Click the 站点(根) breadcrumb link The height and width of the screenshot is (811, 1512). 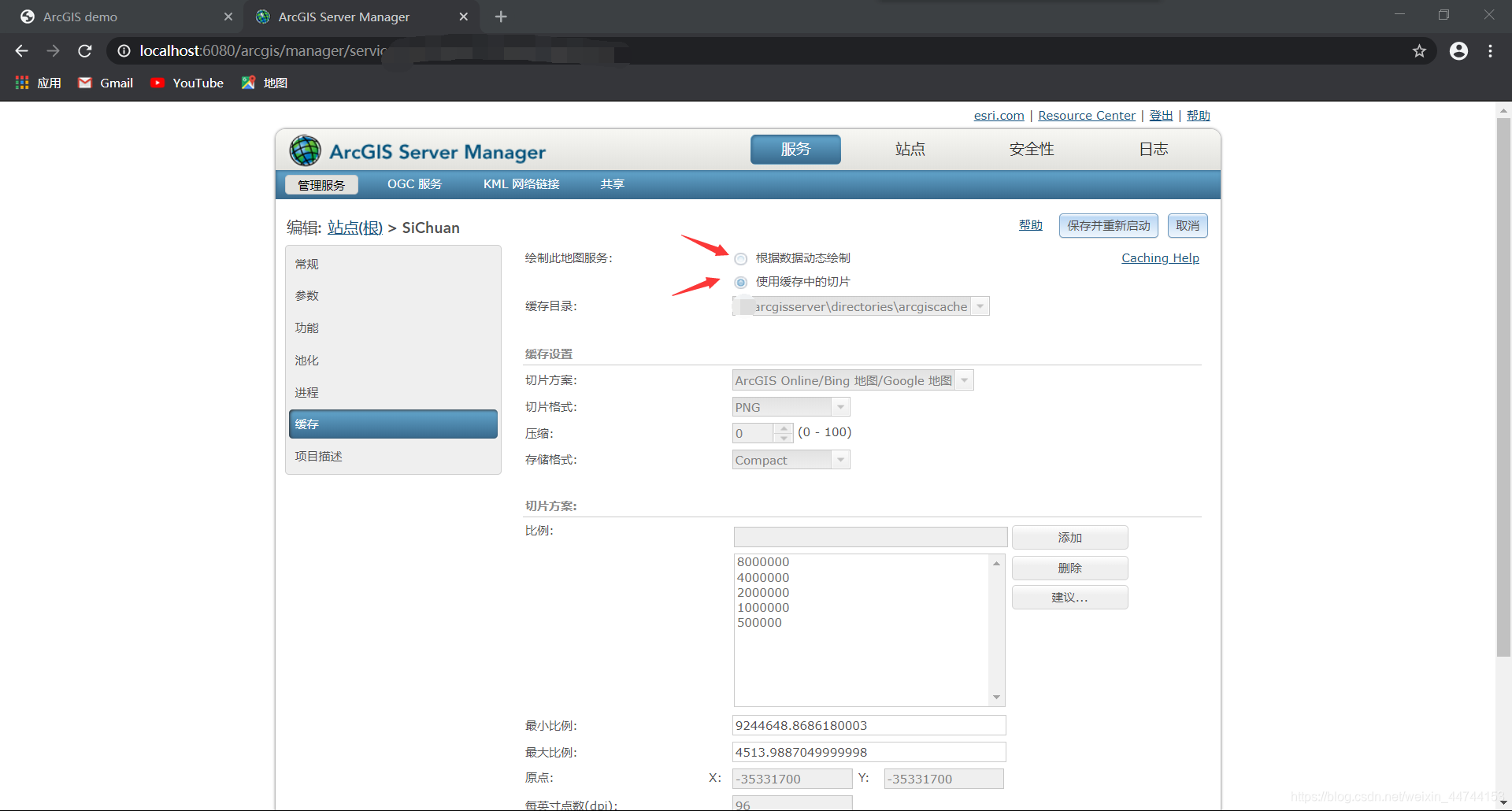click(x=355, y=228)
